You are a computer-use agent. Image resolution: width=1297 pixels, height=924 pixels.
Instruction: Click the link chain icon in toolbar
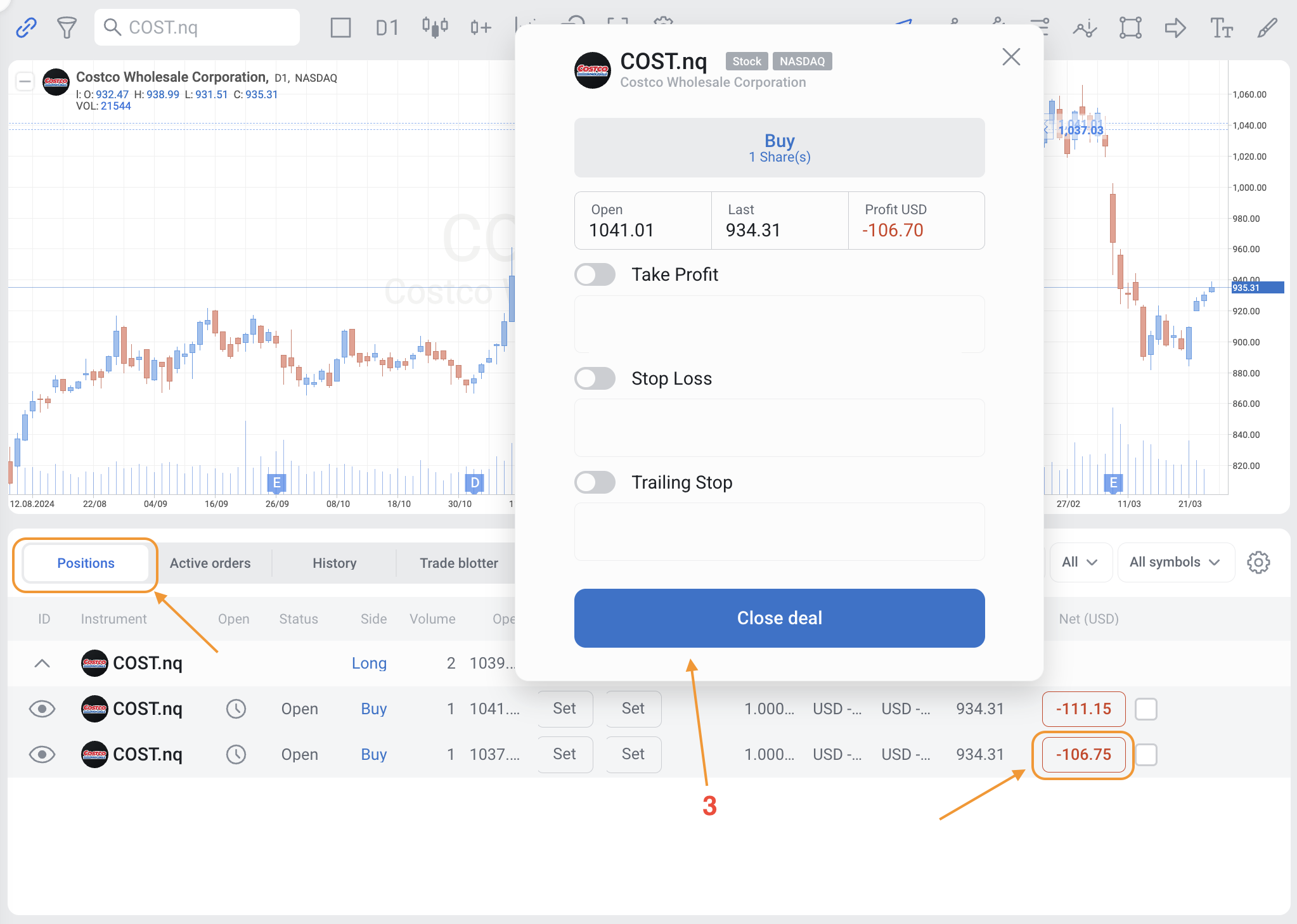click(x=26, y=28)
